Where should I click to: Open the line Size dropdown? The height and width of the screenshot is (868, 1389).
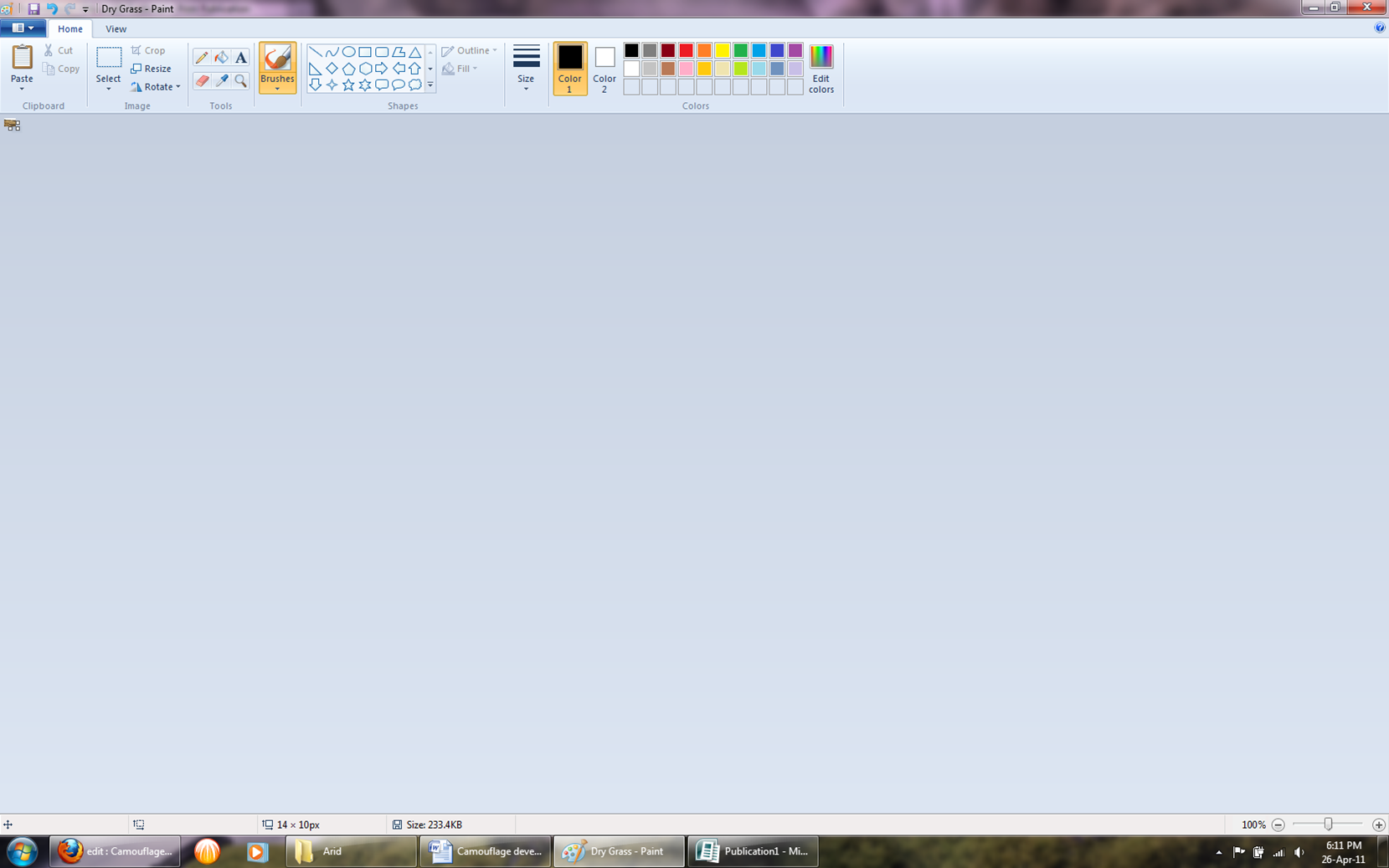(526, 68)
